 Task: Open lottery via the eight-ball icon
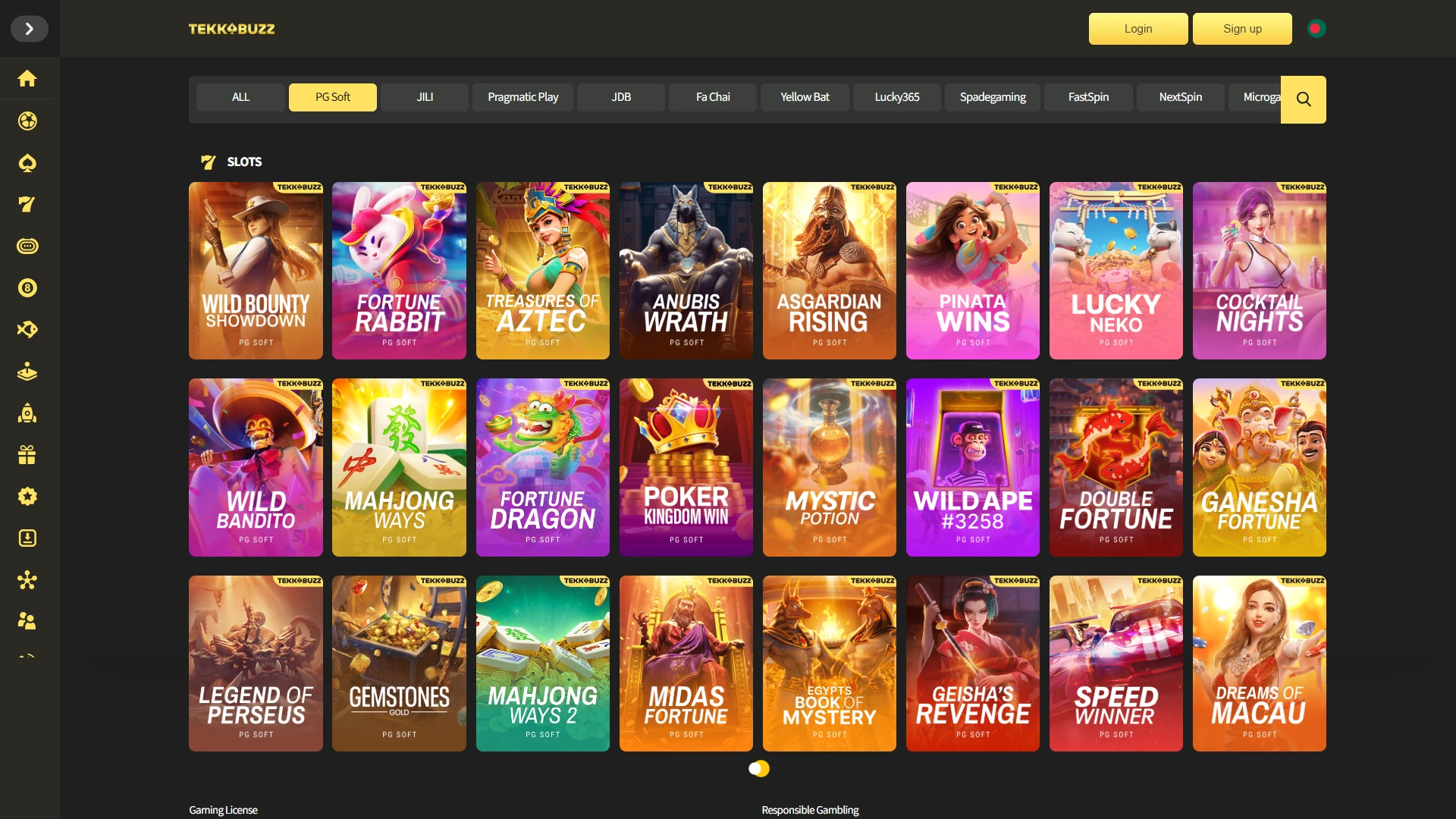pyautogui.click(x=27, y=288)
